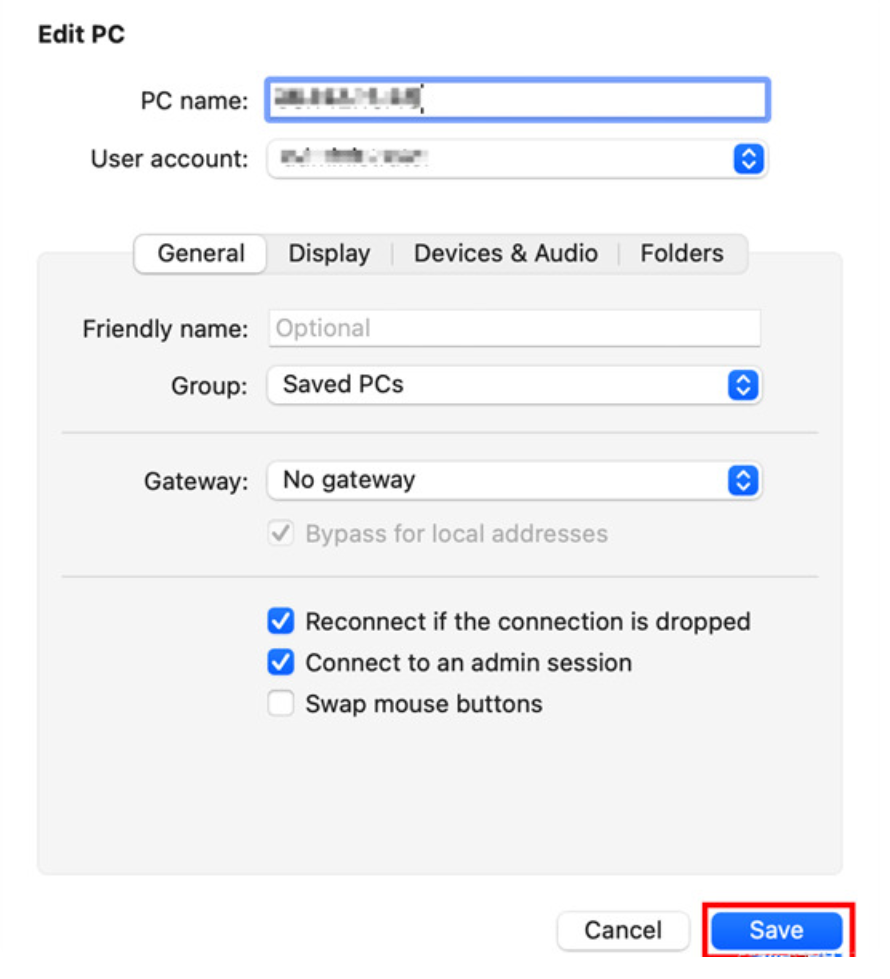Click the Gateway popup arrows icon
Viewport: 890px width, 979px height.
tap(743, 481)
